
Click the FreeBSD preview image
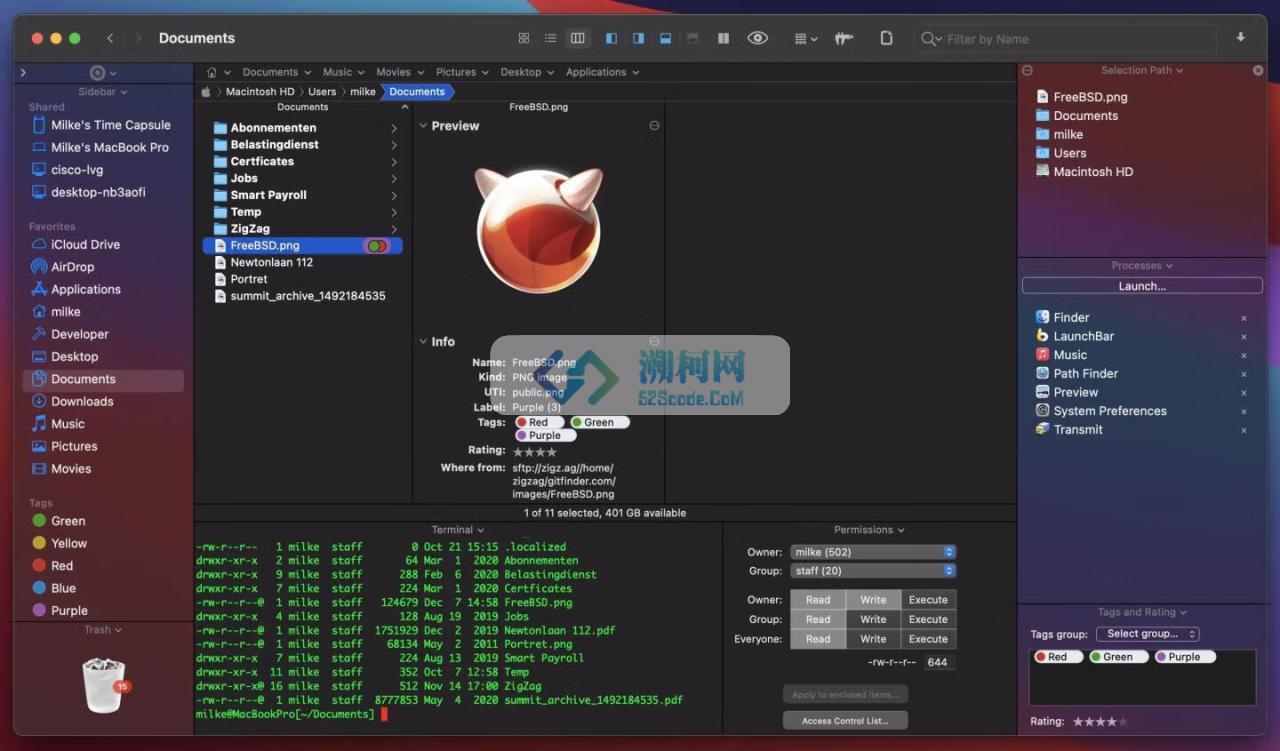pos(538,230)
